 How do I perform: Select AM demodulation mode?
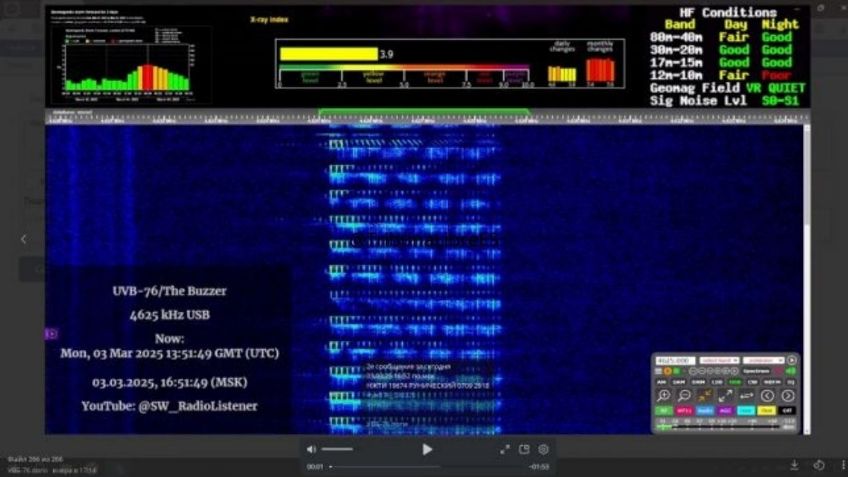[x=662, y=382]
